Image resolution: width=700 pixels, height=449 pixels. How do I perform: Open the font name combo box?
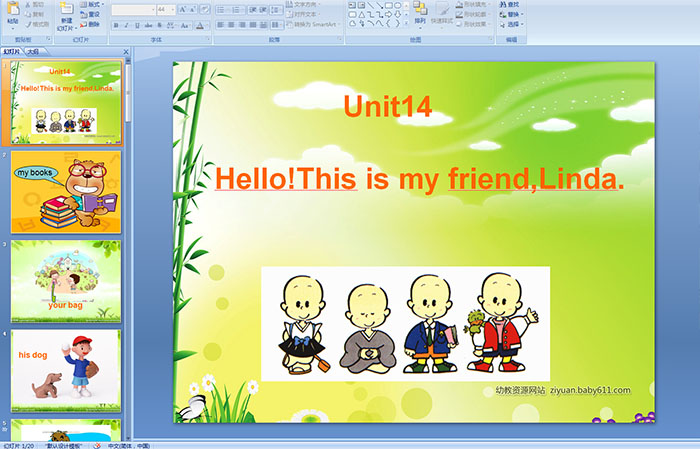[133, 9]
